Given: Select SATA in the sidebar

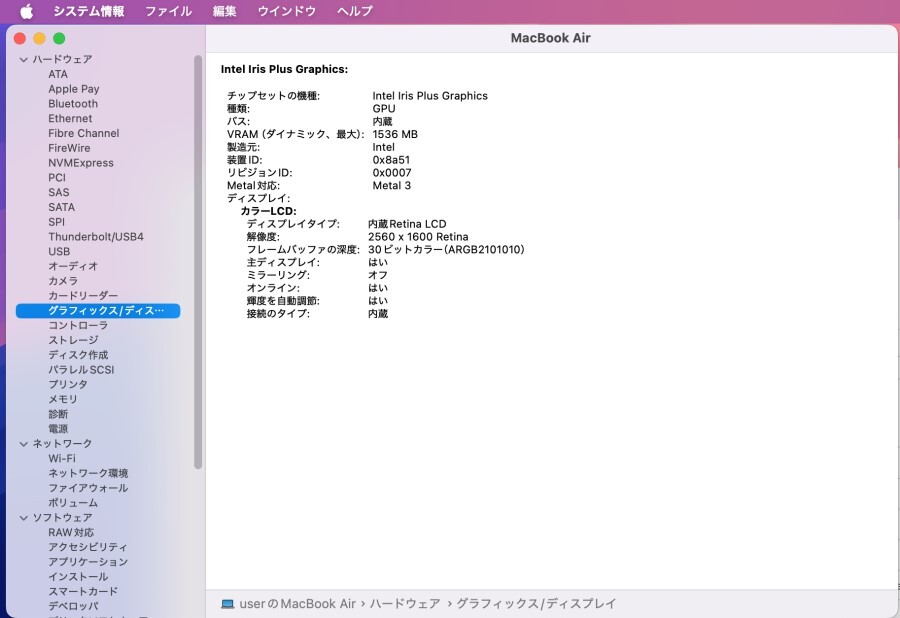Looking at the screenshot, I should [61, 207].
